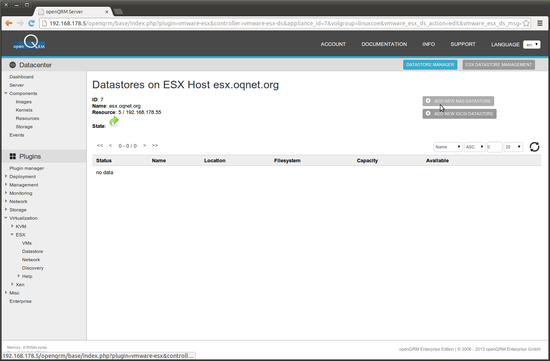The height and width of the screenshot is (361, 550).
Task: Expand the Help node under ESX
Action: 18,276
